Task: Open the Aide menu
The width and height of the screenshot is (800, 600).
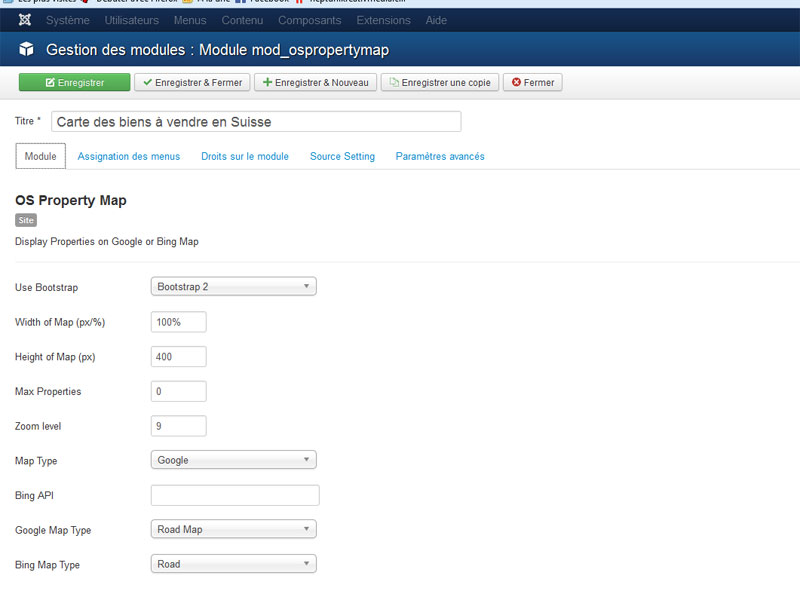Action: click(x=436, y=20)
